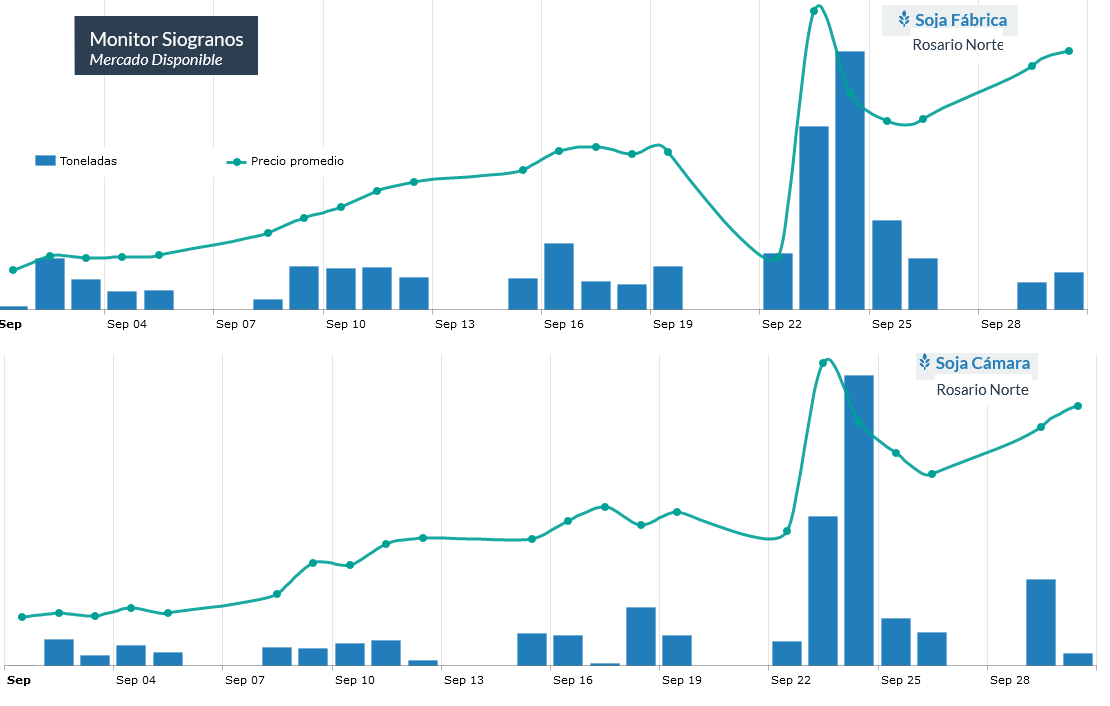Click the peak price point in Soja Fábrica chart

[814, 11]
